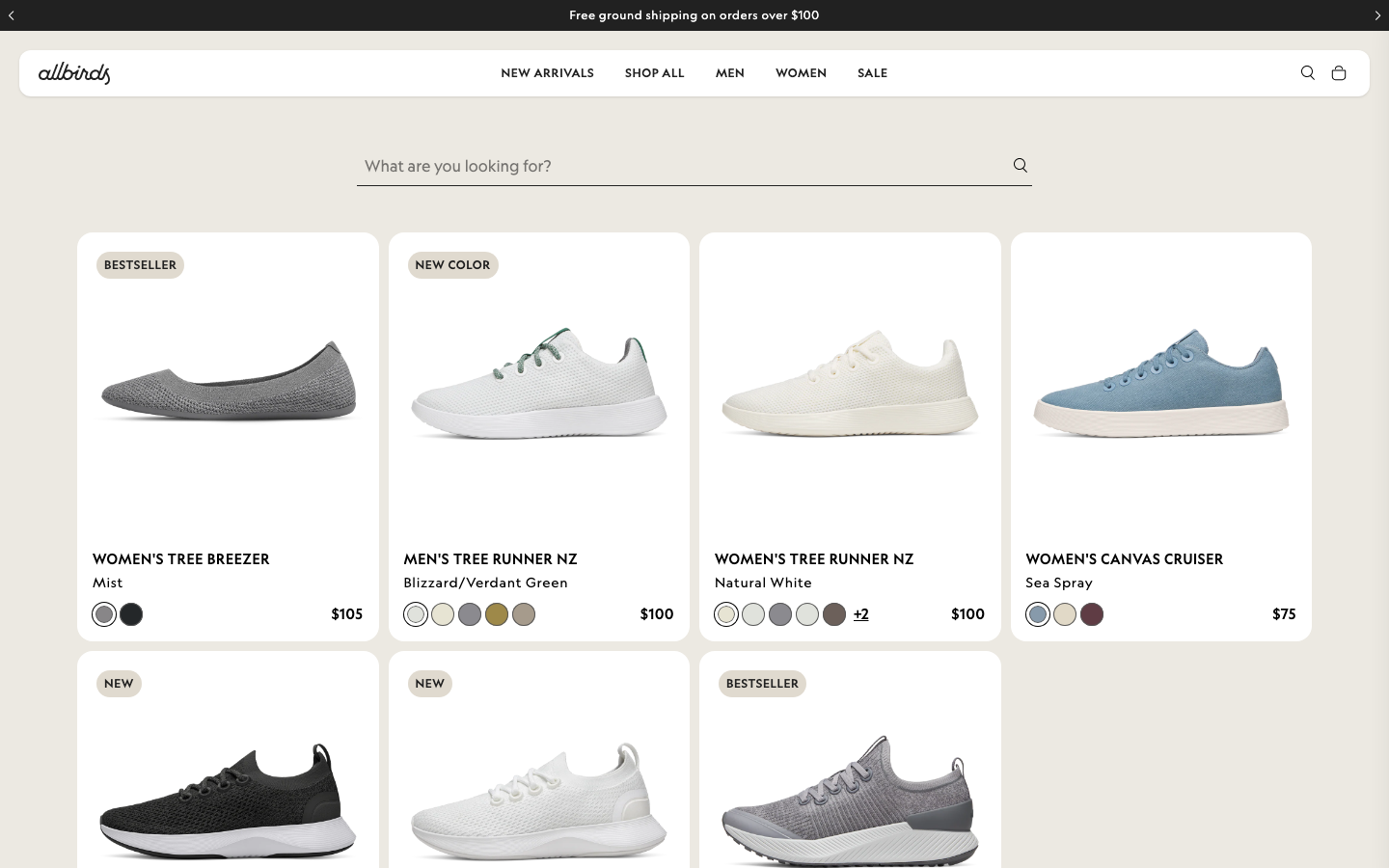This screenshot has height=868, width=1389.
Task: Open the Women's Canvas Cruiser product title
Action: (1124, 559)
